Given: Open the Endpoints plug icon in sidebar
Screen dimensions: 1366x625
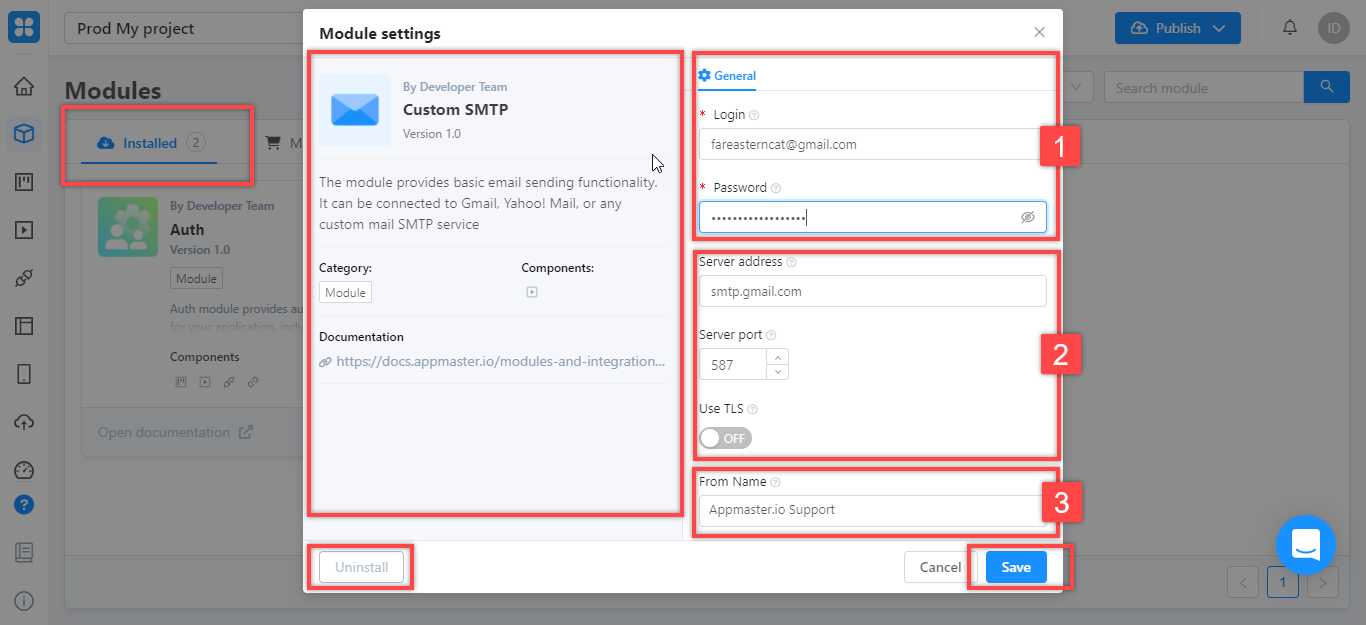Looking at the screenshot, I should 23,278.
